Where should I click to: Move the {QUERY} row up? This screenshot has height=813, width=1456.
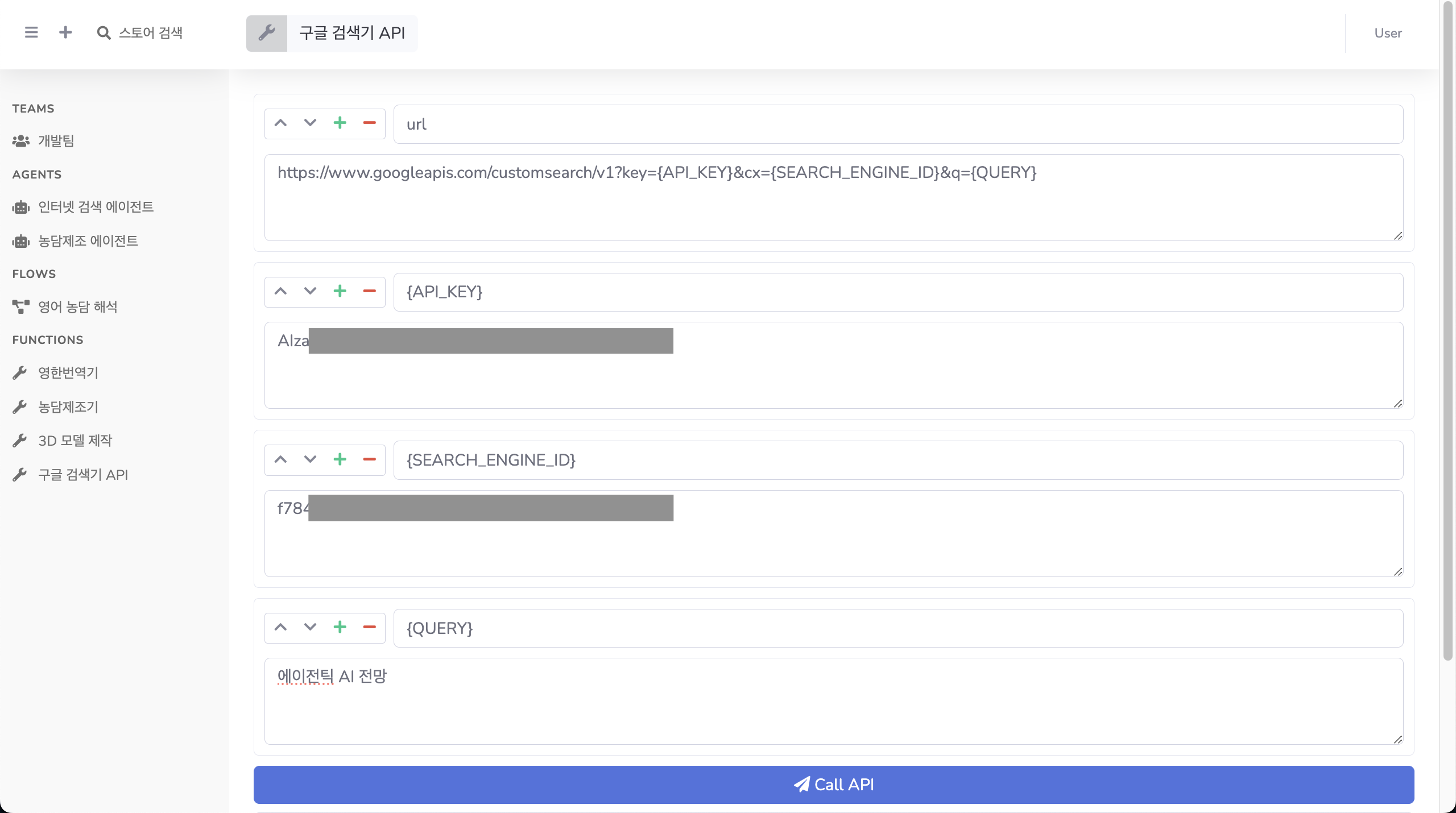pyautogui.click(x=280, y=628)
